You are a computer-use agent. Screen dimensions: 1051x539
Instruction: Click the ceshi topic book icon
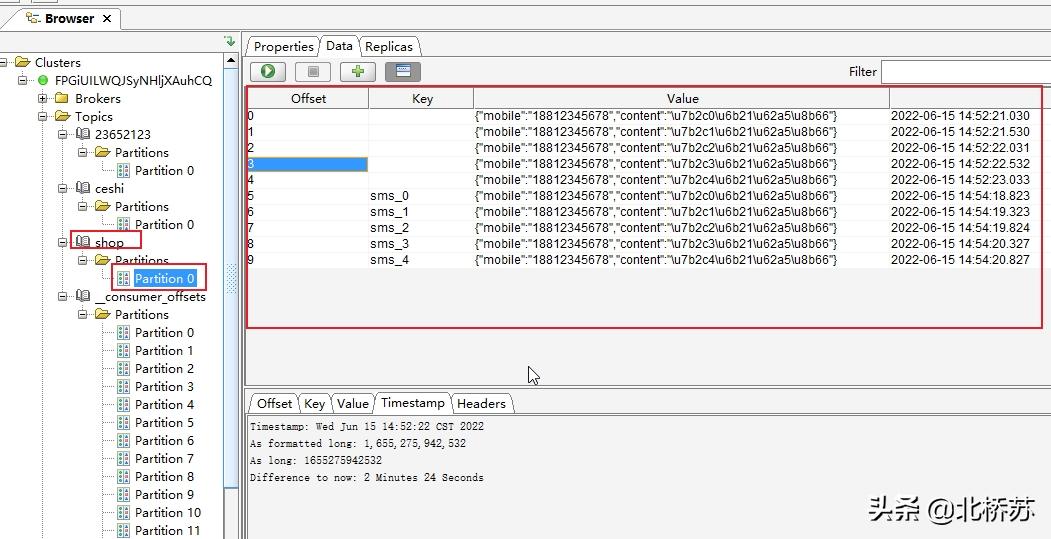[x=82, y=188]
